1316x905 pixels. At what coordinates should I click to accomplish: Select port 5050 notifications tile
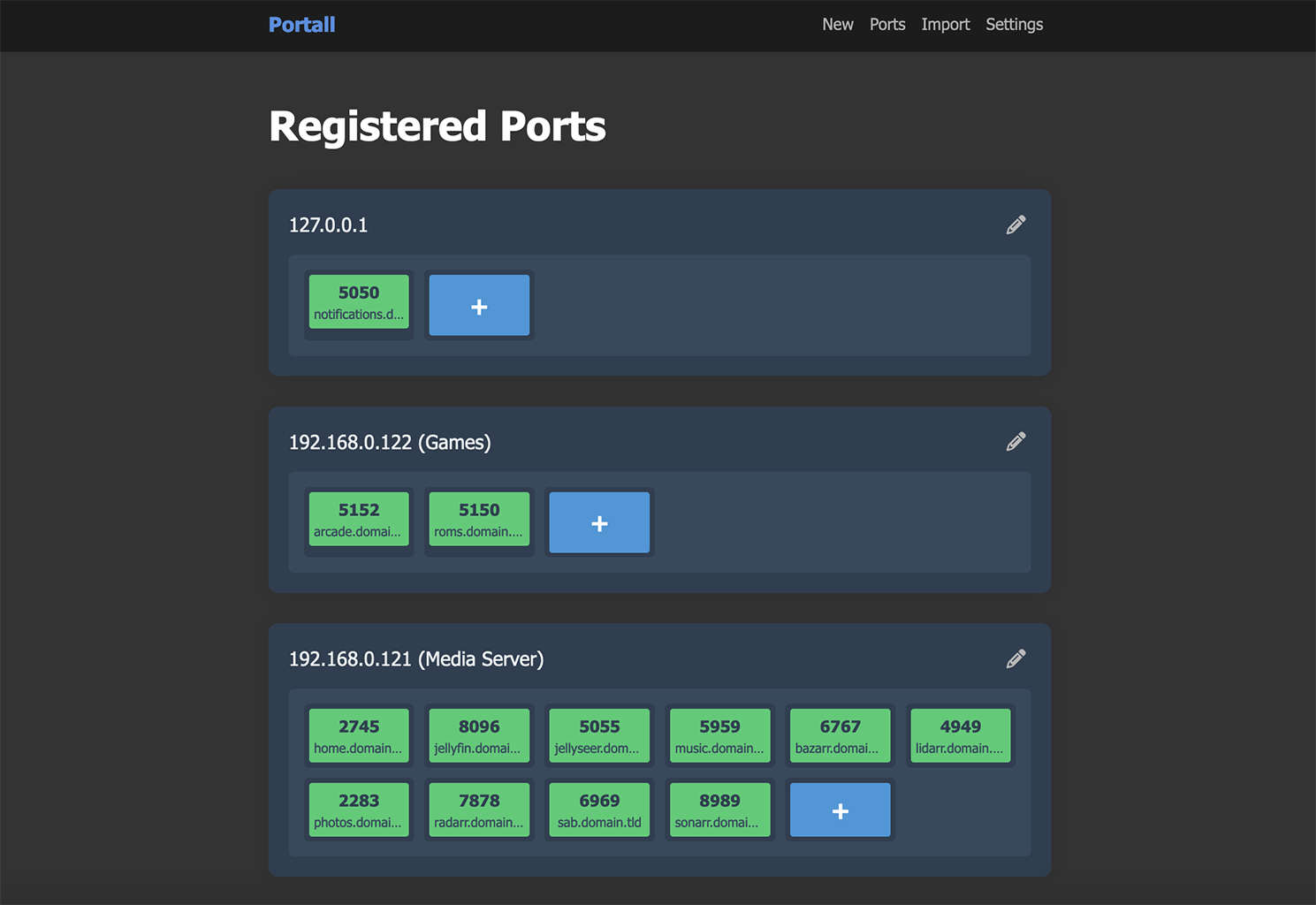pyautogui.click(x=359, y=301)
